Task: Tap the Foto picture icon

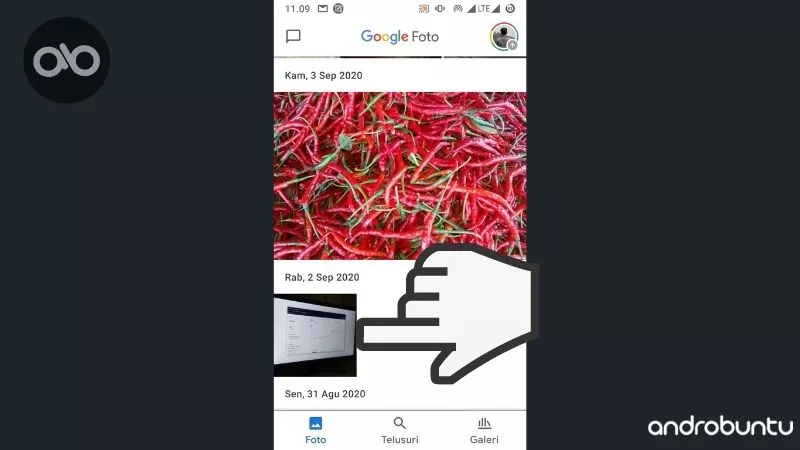Action: coord(315,423)
